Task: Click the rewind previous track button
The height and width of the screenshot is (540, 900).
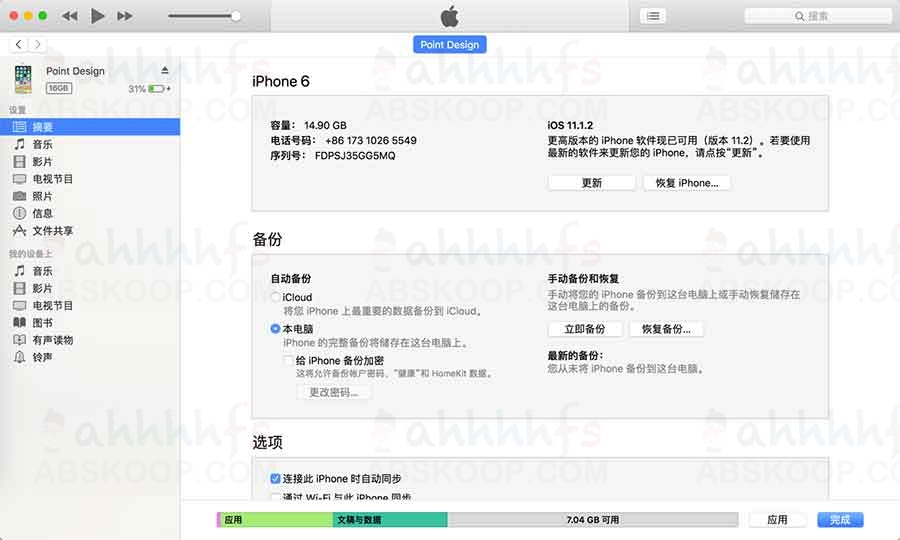Action: (69, 16)
